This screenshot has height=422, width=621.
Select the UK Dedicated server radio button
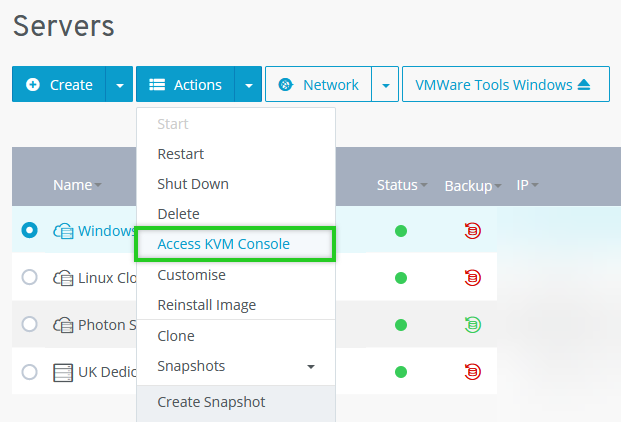[x=29, y=372]
